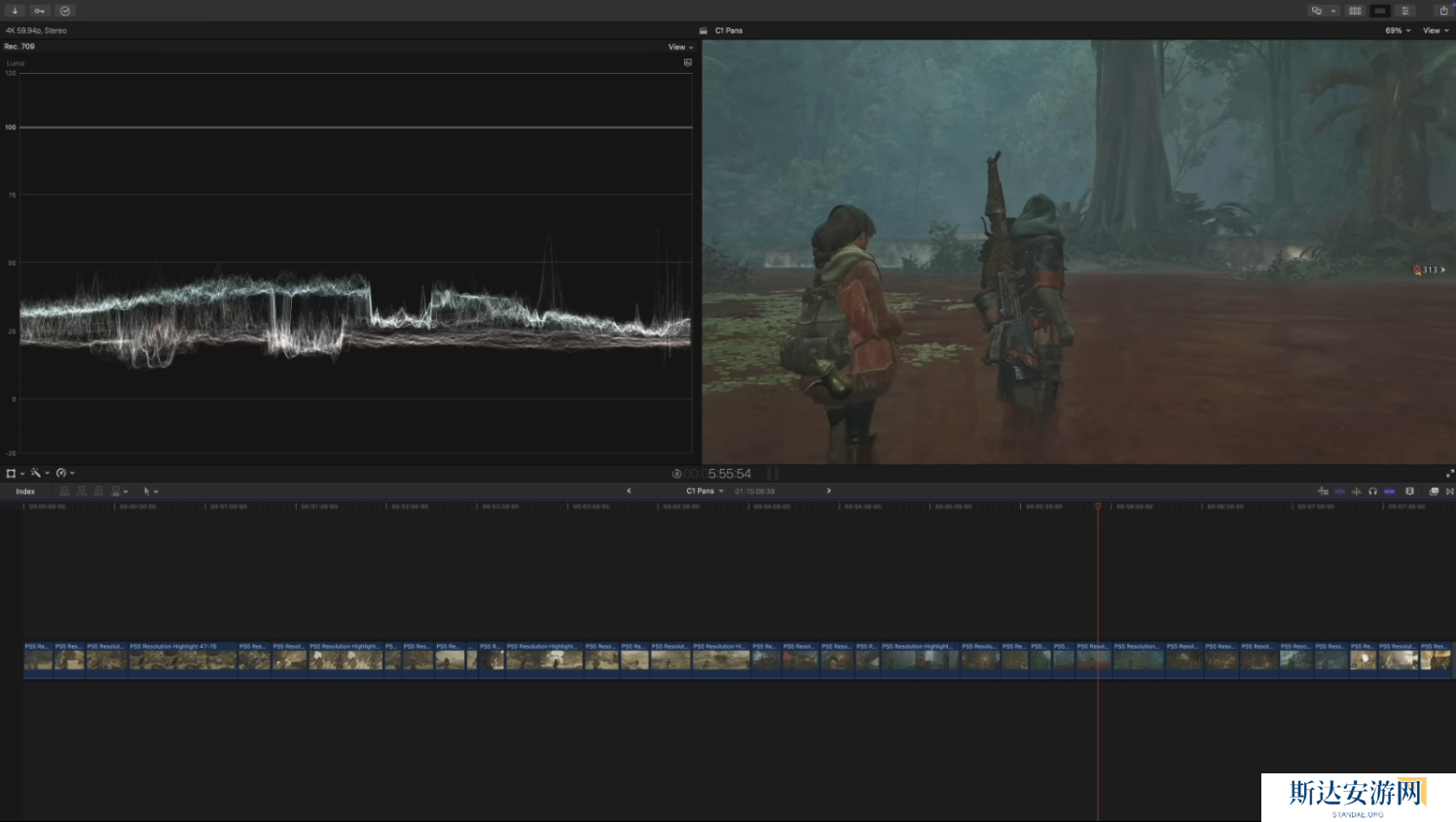Toggle the inspector panel sliders button
Viewport: 1456px width, 822px height.
(x=1405, y=11)
